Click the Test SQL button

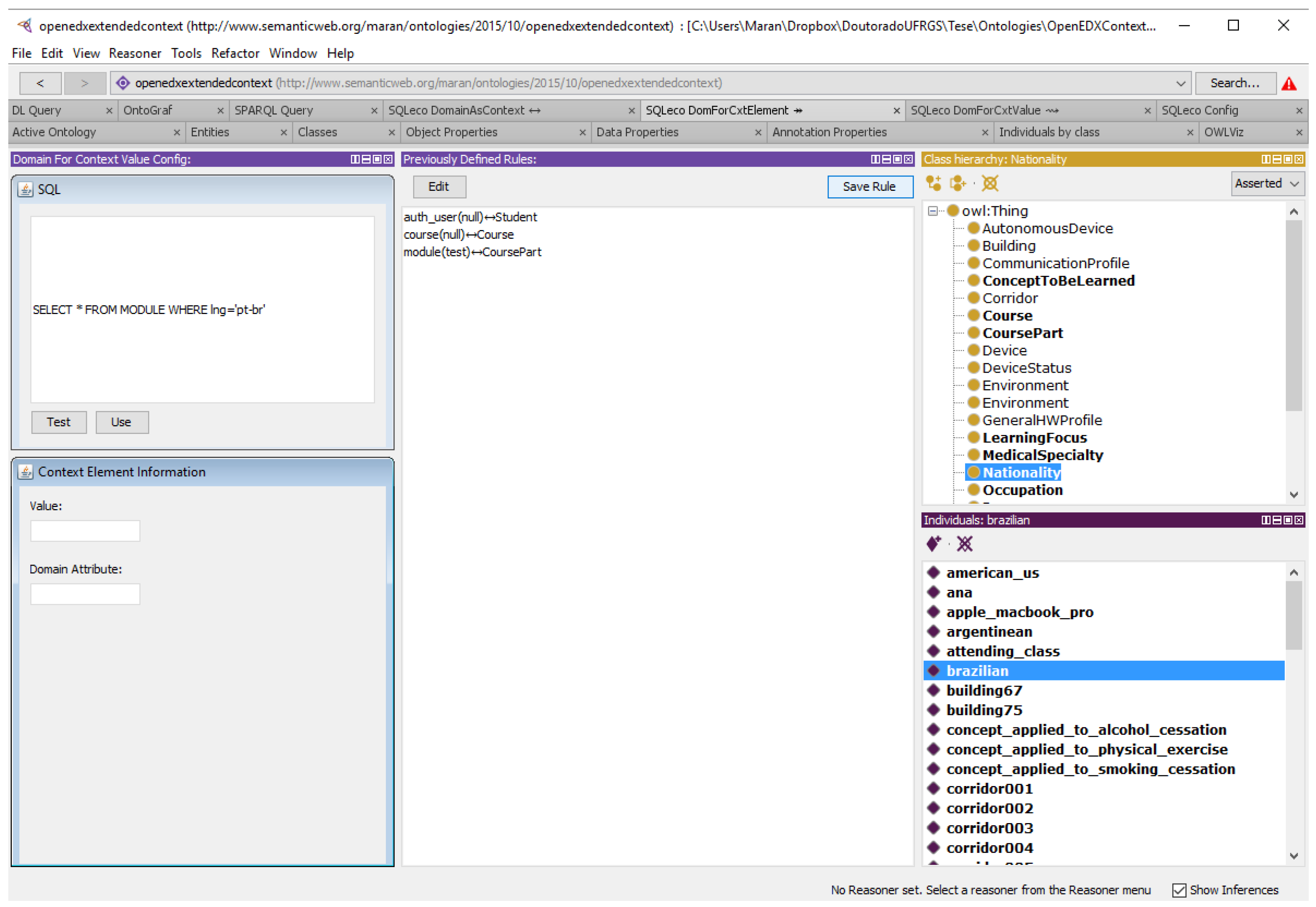pos(59,422)
